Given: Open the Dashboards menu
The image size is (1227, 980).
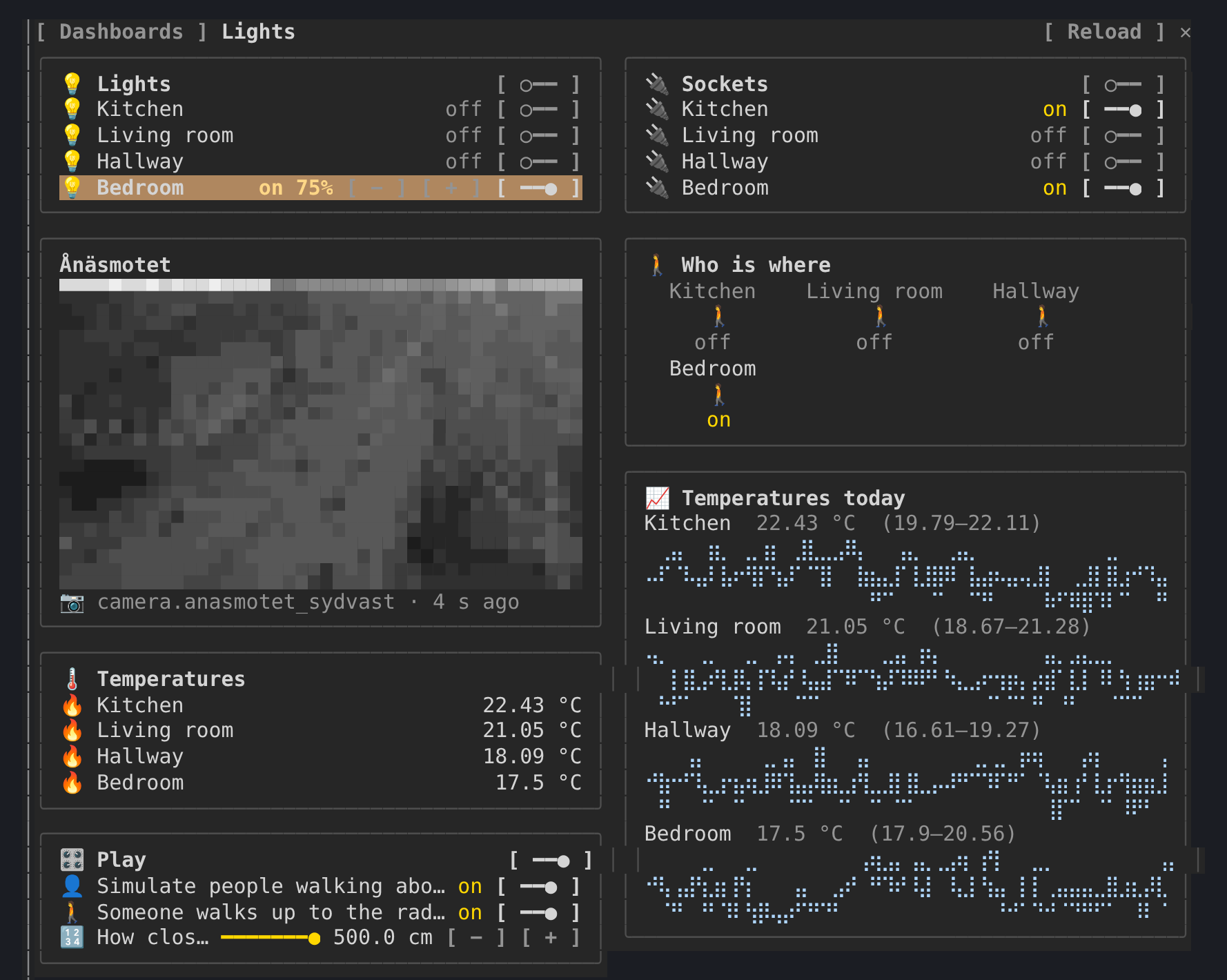Looking at the screenshot, I should pyautogui.click(x=121, y=32).
